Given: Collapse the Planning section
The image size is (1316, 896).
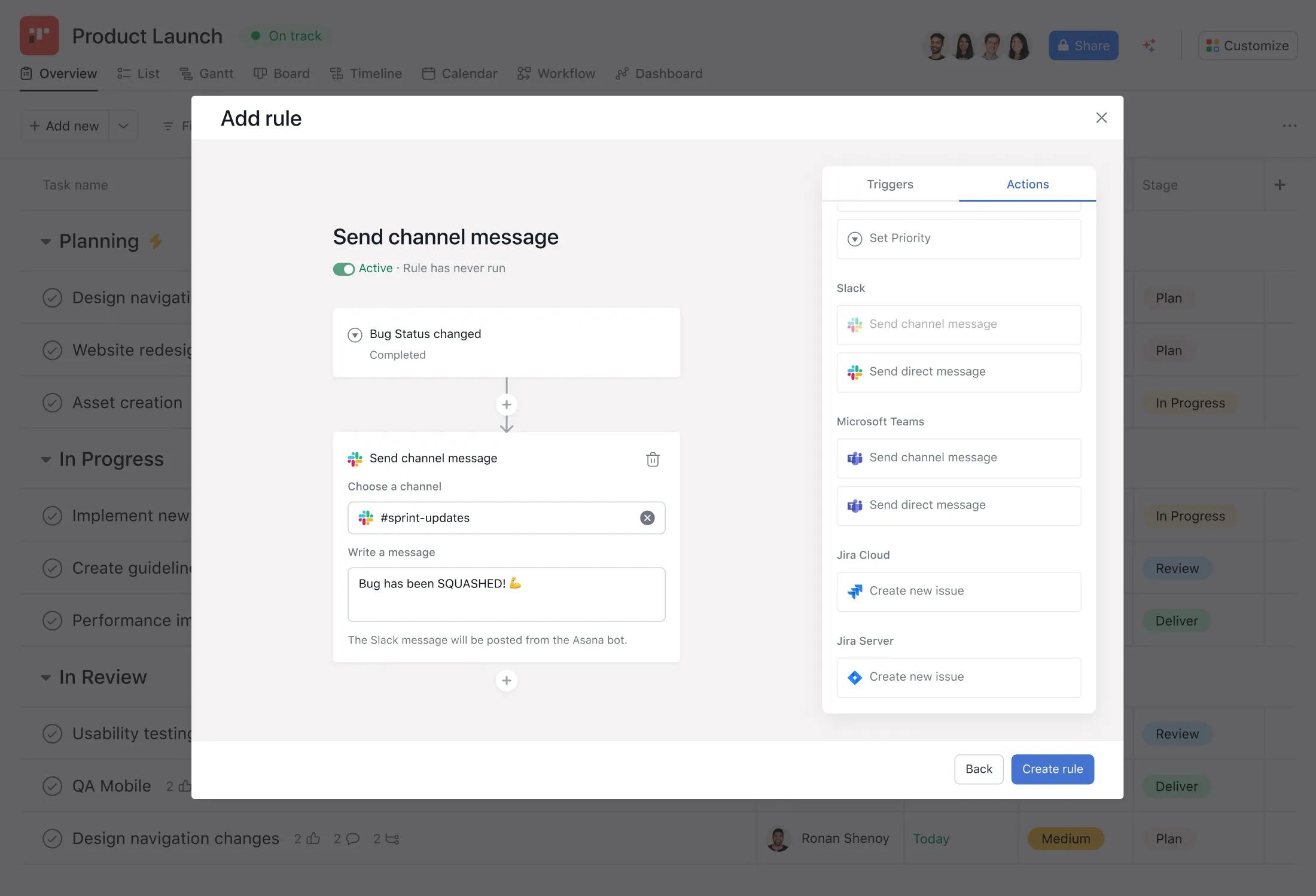Looking at the screenshot, I should (x=45, y=242).
